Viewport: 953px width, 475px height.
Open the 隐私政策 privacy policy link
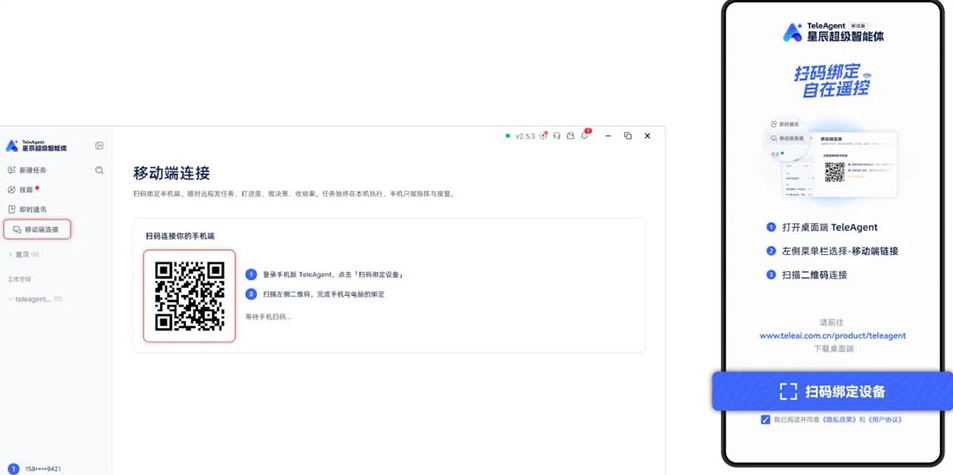click(x=838, y=420)
